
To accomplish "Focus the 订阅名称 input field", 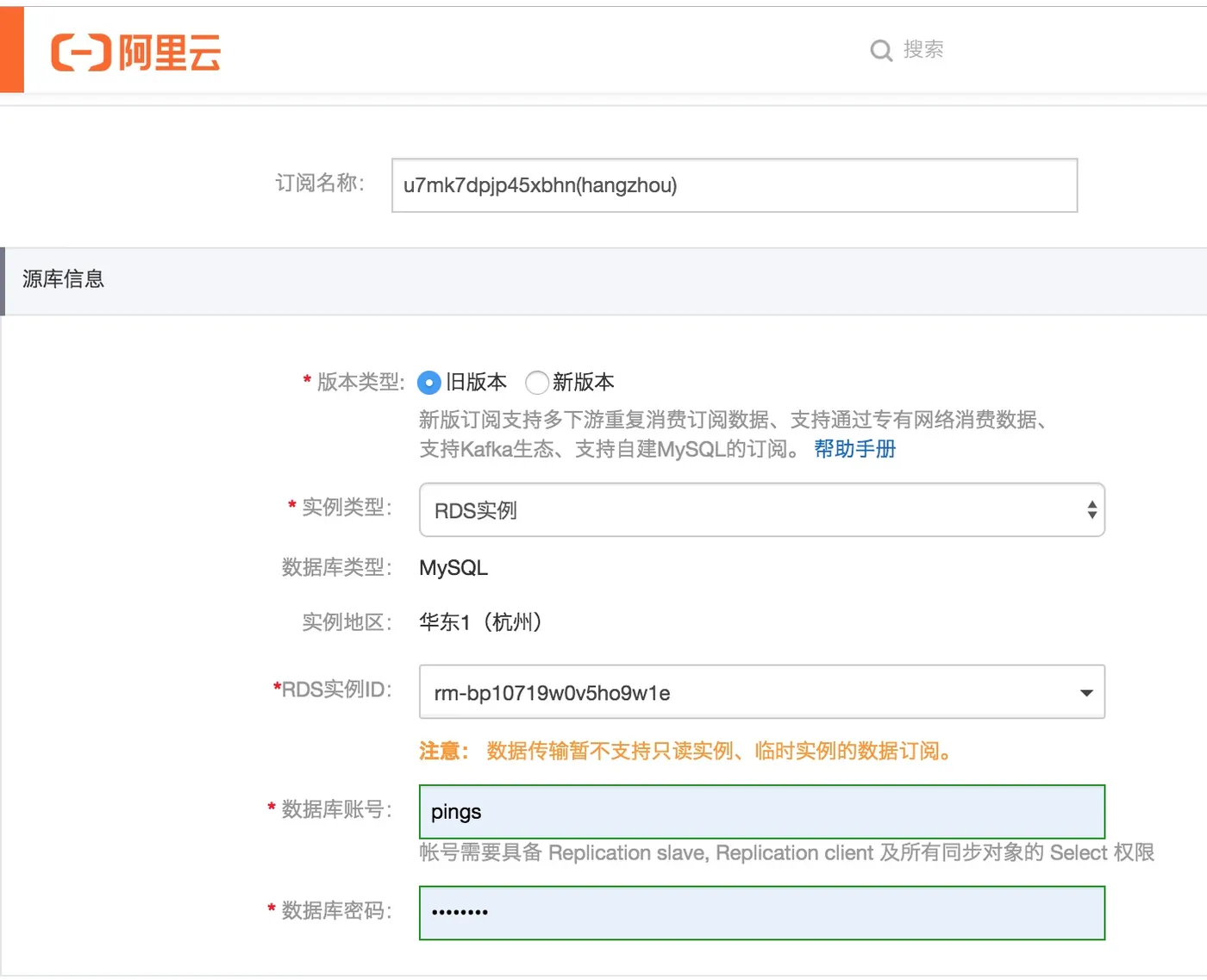I will 734,185.
